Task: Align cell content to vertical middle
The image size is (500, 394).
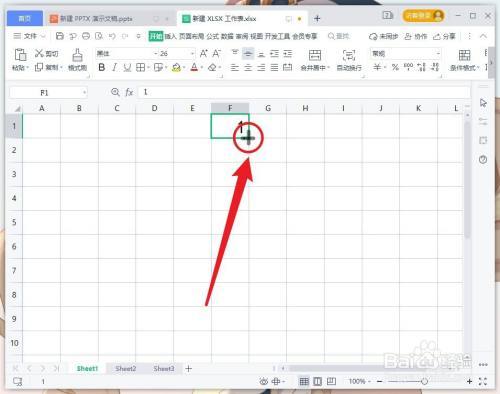Action: pos(248,53)
